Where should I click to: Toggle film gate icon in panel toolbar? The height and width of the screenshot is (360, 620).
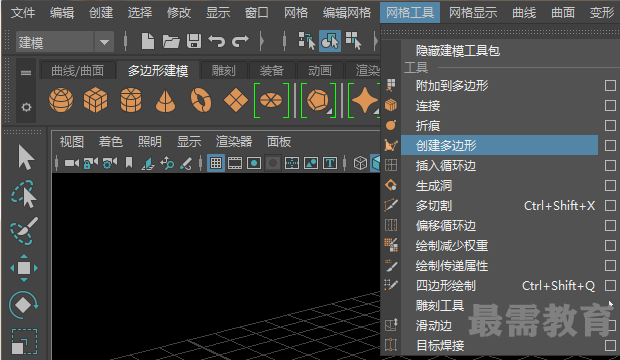tap(235, 163)
